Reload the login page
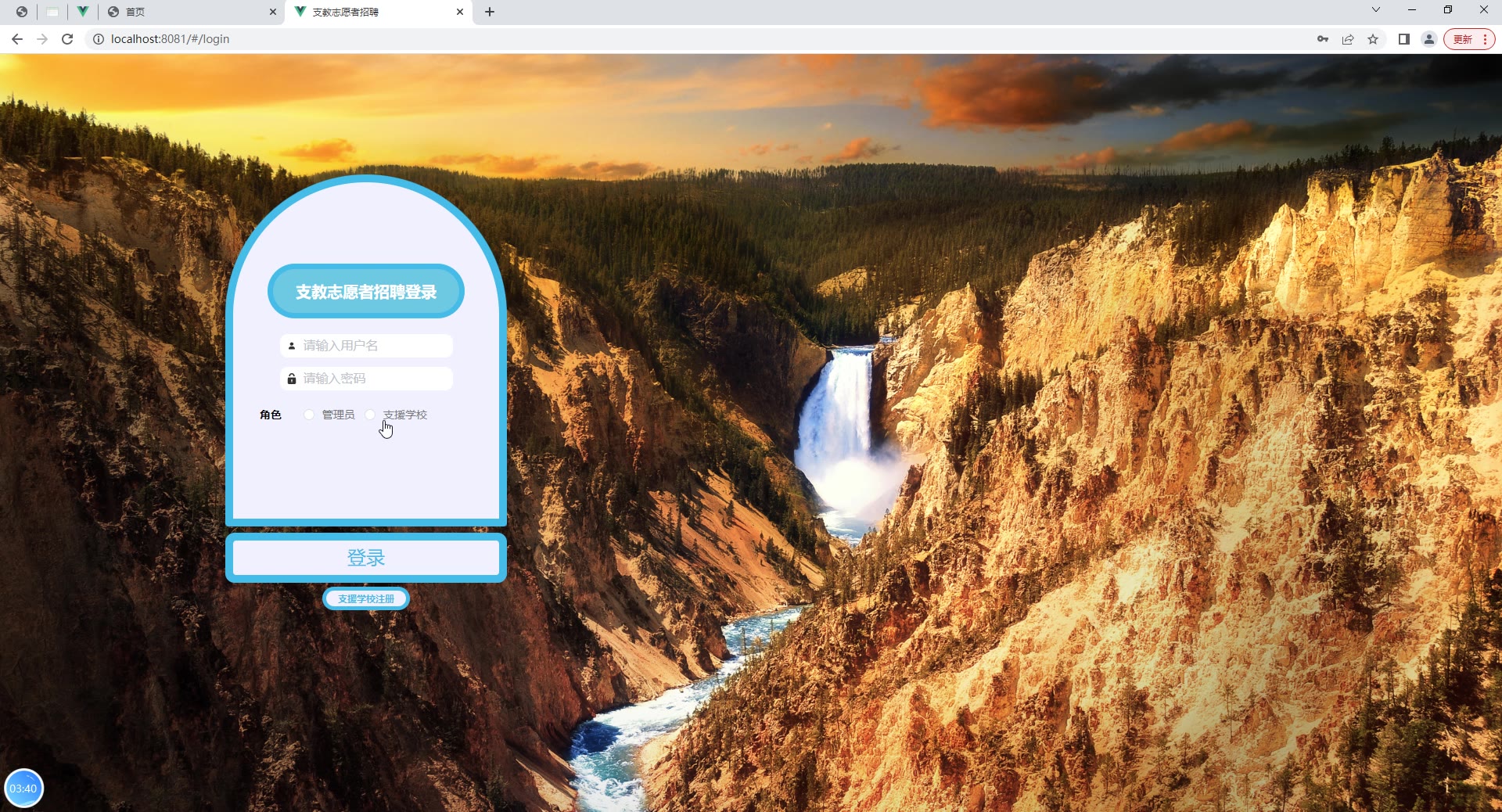1502x812 pixels. [67, 39]
